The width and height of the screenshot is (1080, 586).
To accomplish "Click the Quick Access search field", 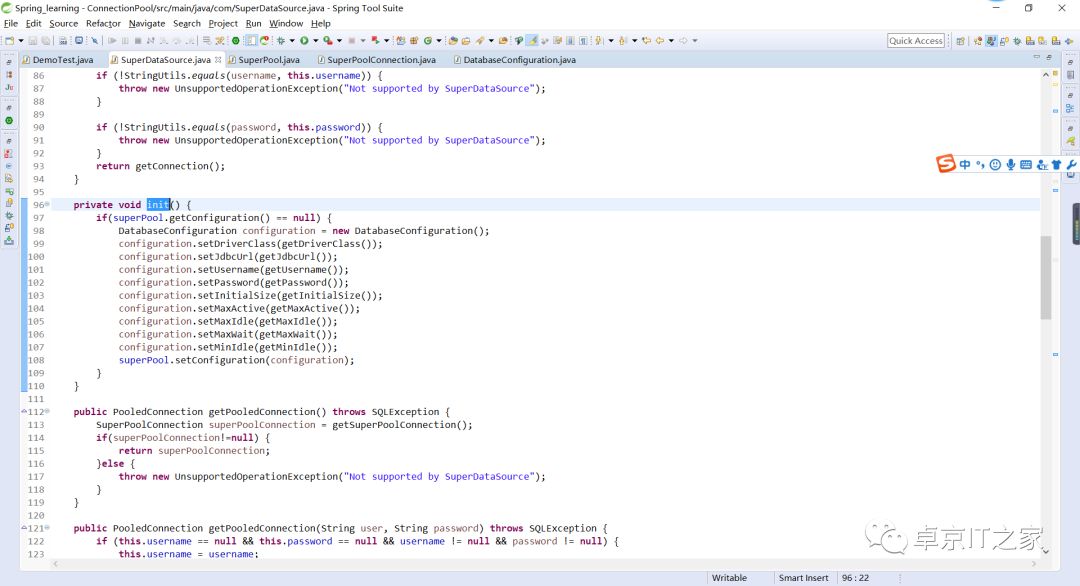I will pos(916,41).
